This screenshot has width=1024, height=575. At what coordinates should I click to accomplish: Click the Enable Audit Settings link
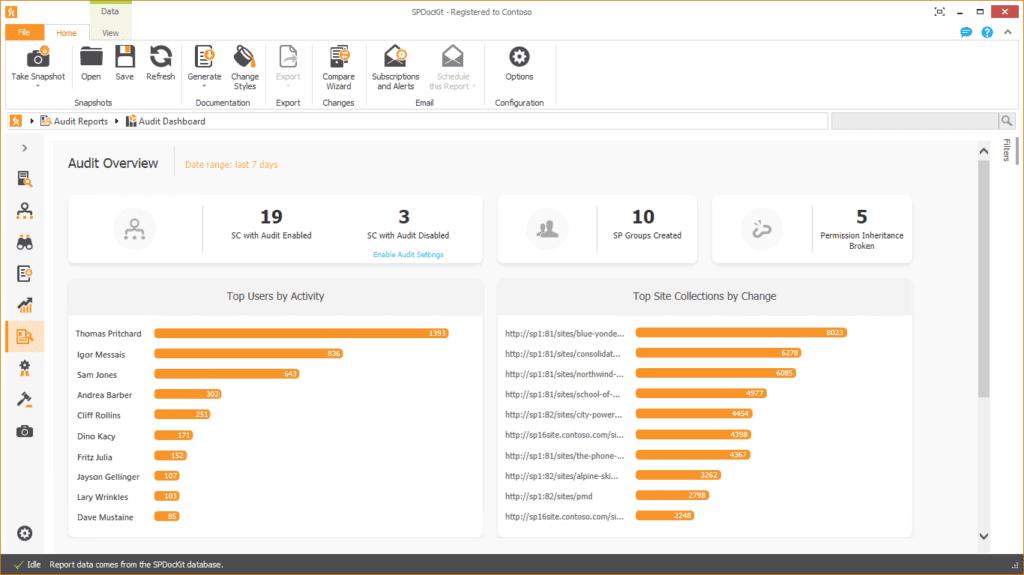tap(408, 255)
